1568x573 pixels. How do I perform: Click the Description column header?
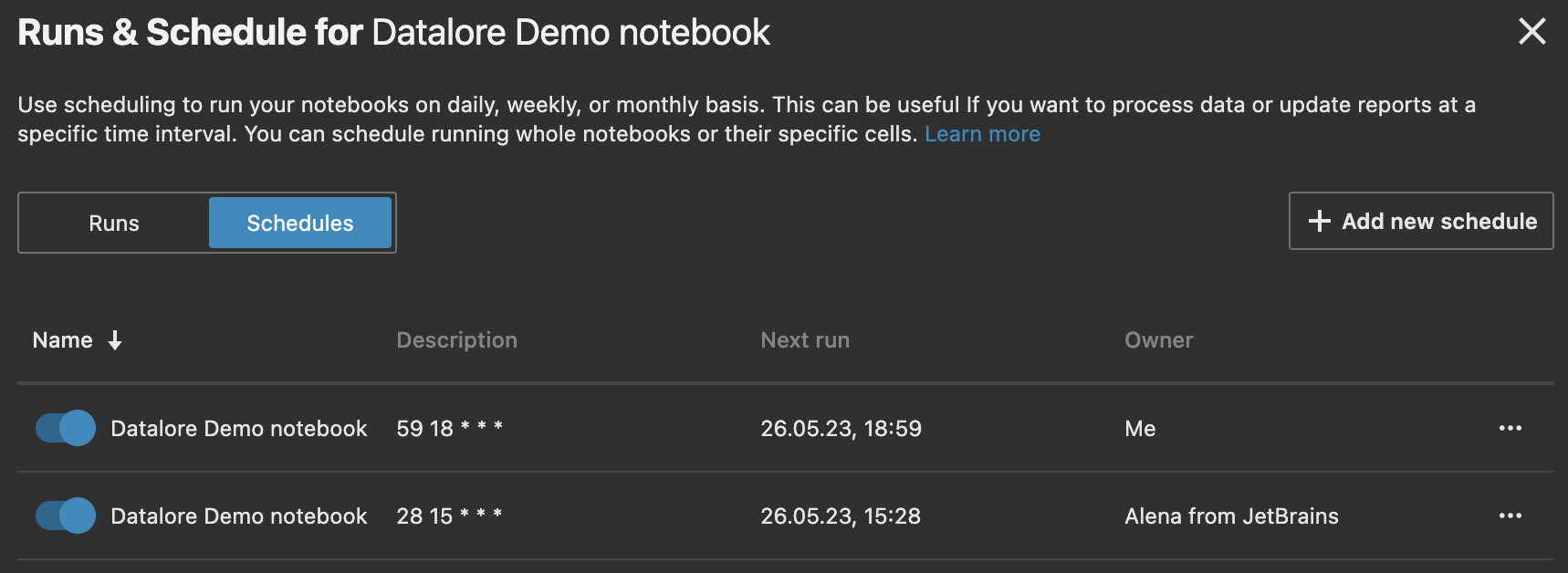tap(456, 339)
